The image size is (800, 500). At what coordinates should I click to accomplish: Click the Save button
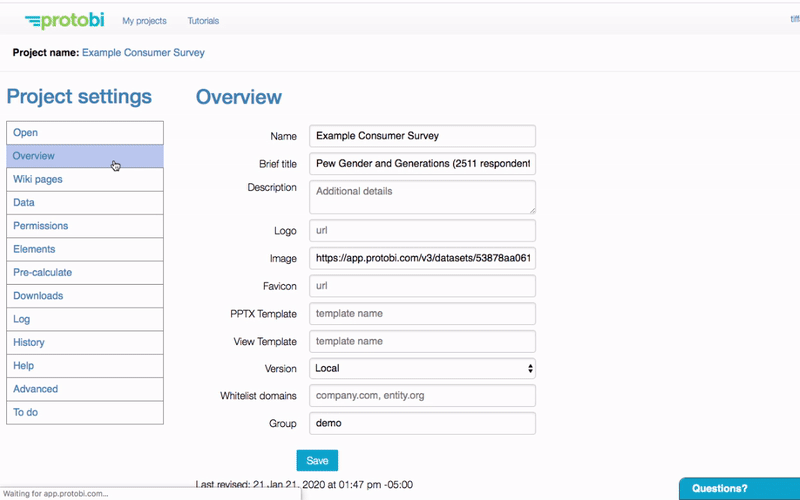[317, 460]
